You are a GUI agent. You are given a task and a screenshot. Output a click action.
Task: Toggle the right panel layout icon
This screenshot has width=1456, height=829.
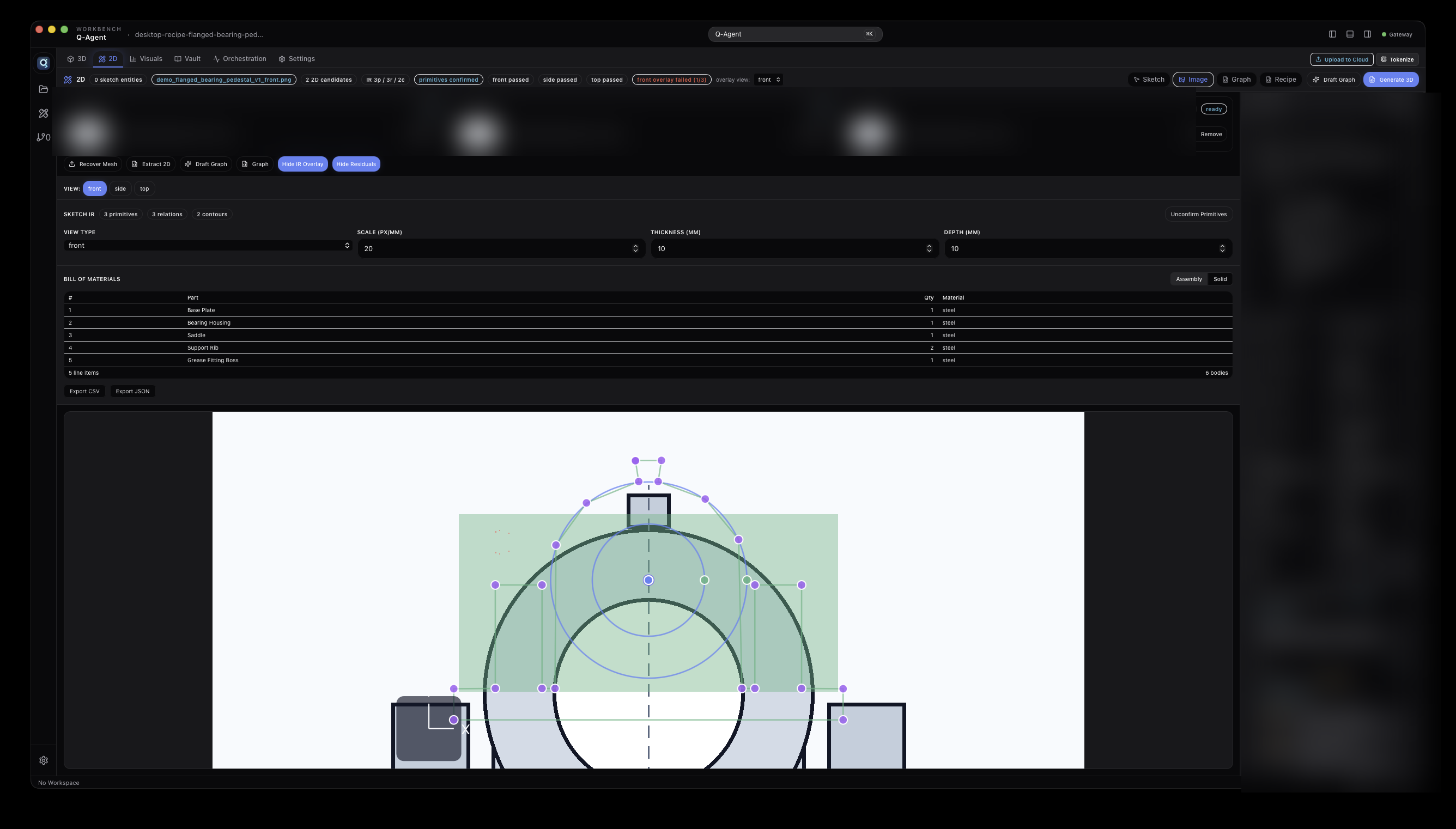pyautogui.click(x=1367, y=34)
